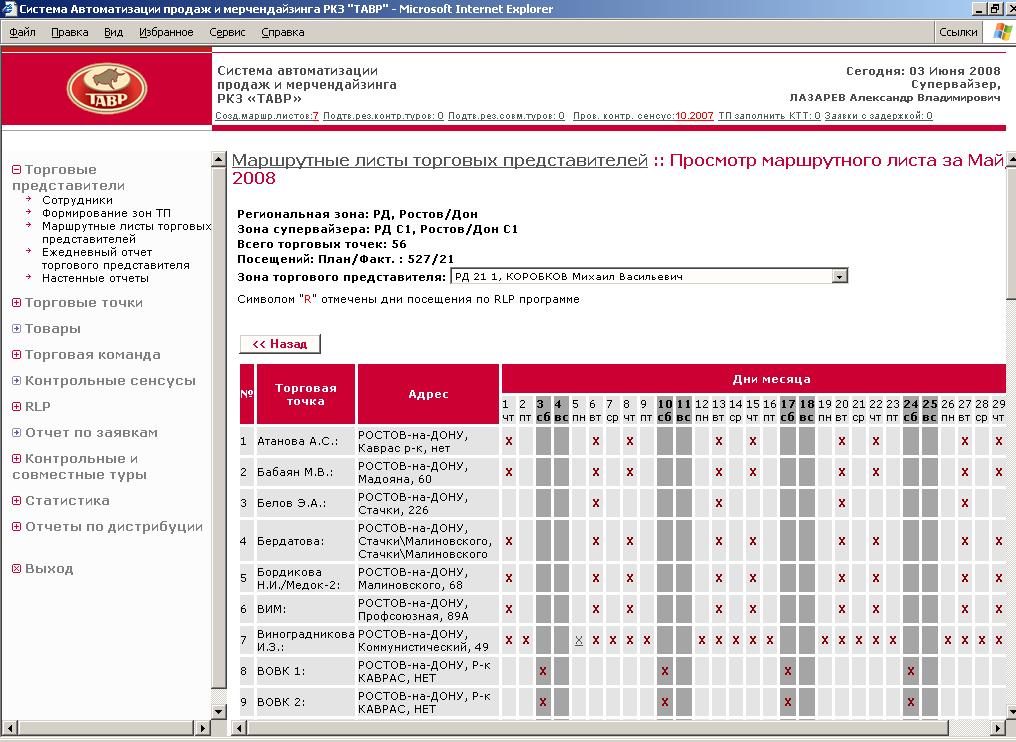Click the Адрес column header
Image resolution: width=1016 pixels, height=742 pixels.
[x=428, y=394]
